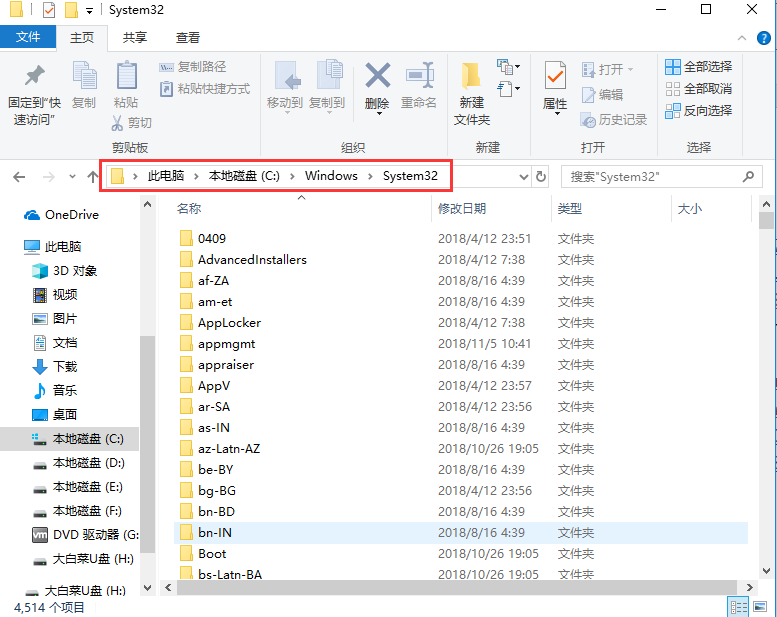Click the search magnifier icon
The image size is (777, 617).
click(748, 176)
